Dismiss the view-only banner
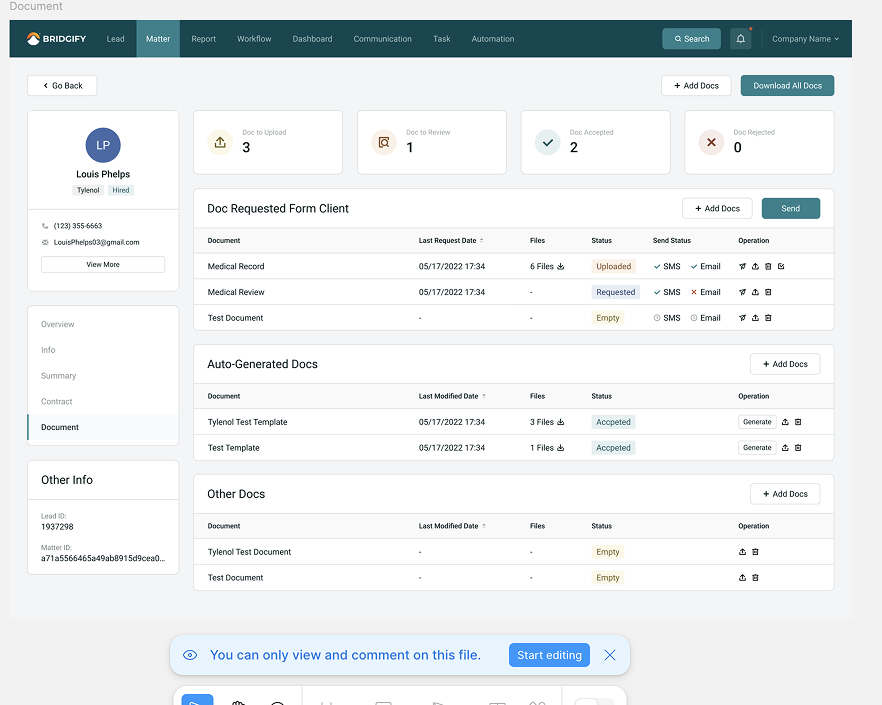The image size is (882, 705). tap(610, 655)
